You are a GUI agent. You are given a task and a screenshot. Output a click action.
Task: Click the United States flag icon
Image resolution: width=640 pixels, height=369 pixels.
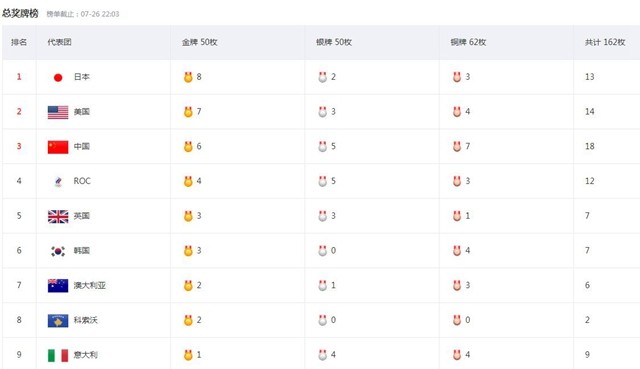[x=58, y=112]
